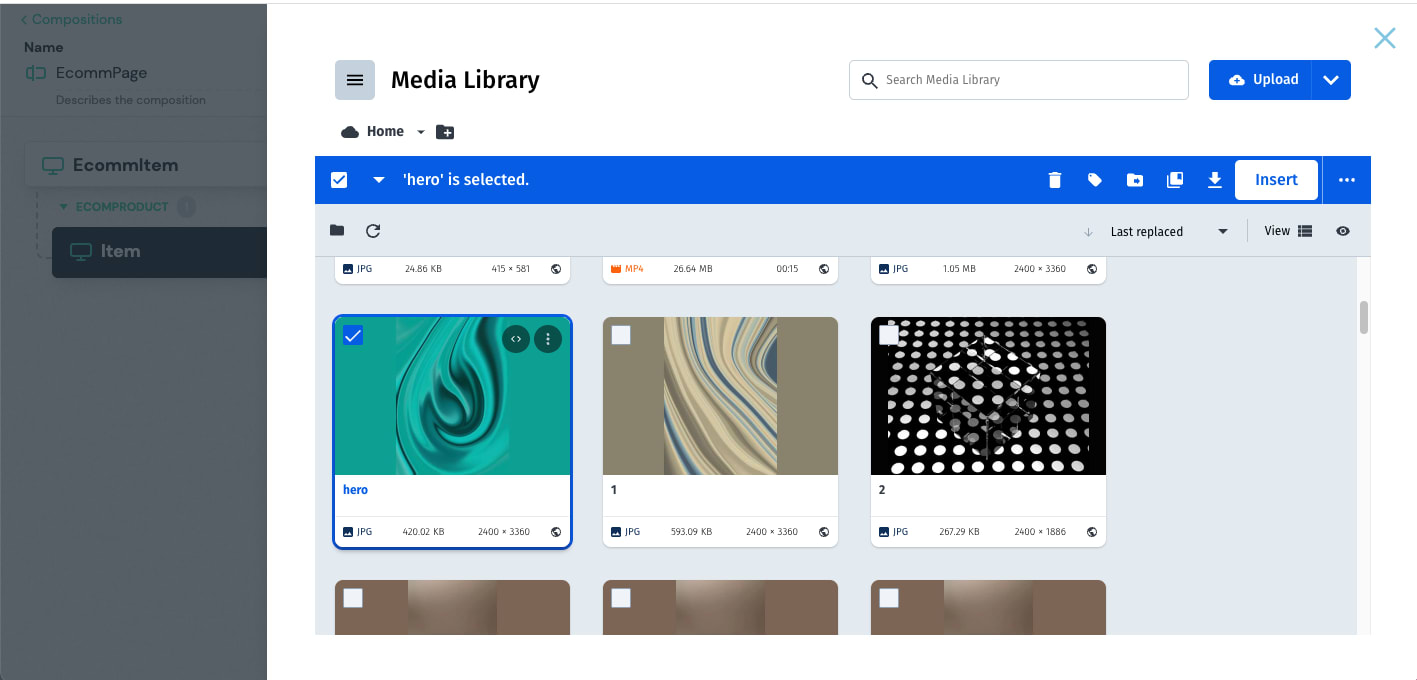The width and height of the screenshot is (1417, 680).
Task: Refresh the media list
Action: point(373,231)
